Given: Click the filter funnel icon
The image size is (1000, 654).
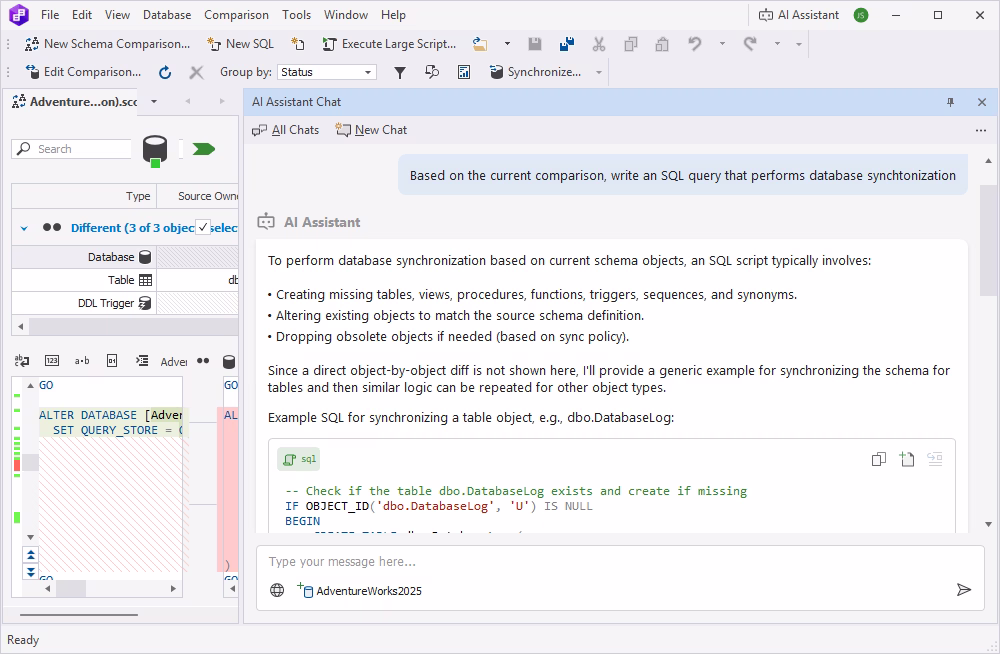Looking at the screenshot, I should pyautogui.click(x=400, y=73).
